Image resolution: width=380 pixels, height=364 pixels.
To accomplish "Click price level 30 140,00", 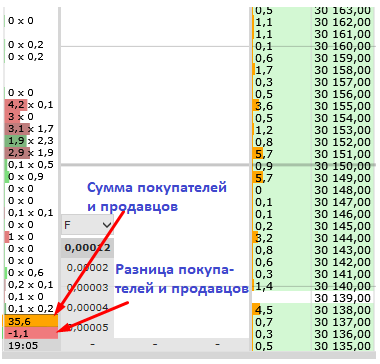I will click(342, 286).
